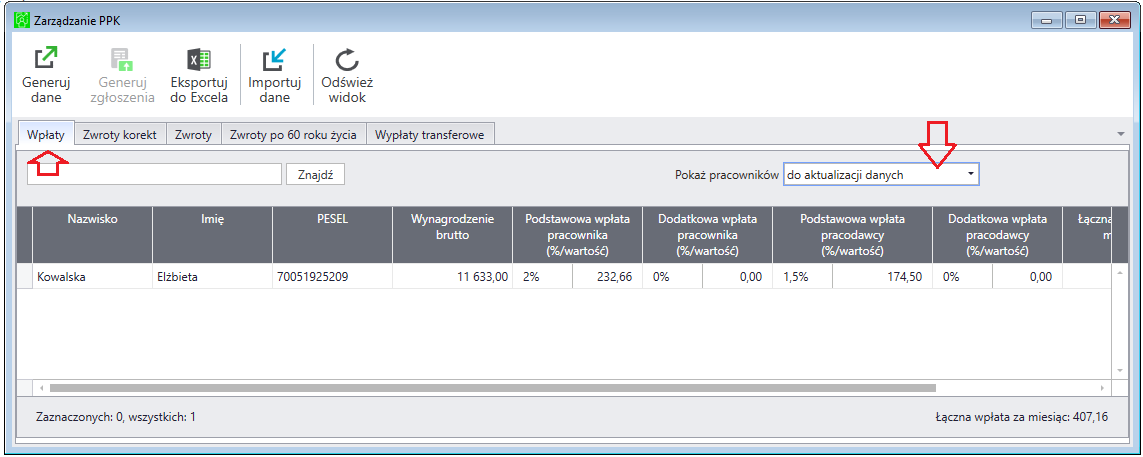The height and width of the screenshot is (457, 1143).
Task: Open the Importuj dane tool
Action: tap(276, 74)
